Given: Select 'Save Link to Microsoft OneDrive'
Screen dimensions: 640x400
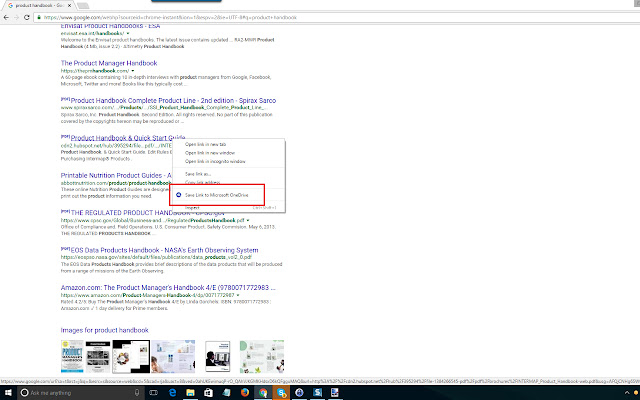Looking at the screenshot, I should click(x=217, y=195).
